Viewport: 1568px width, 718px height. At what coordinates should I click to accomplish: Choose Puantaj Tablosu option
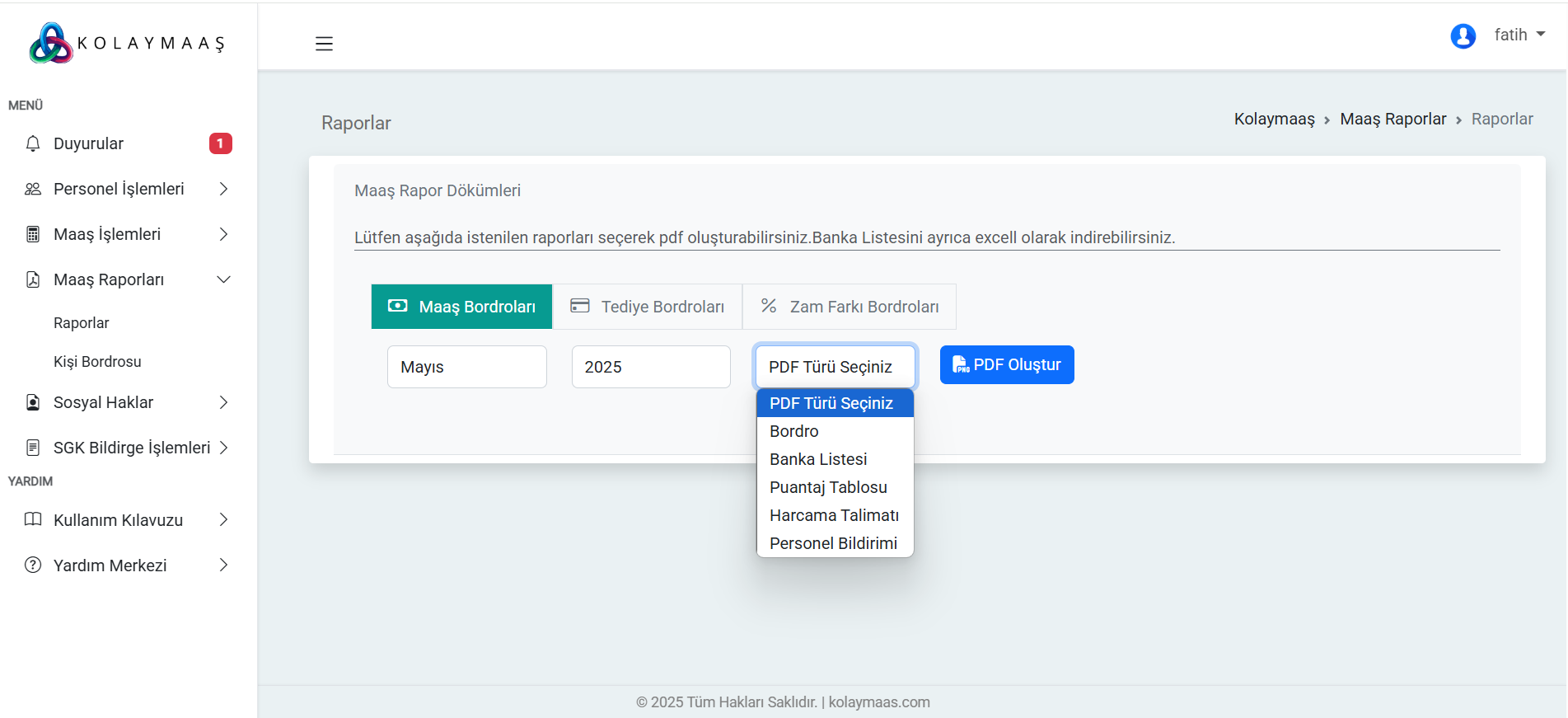(x=828, y=487)
